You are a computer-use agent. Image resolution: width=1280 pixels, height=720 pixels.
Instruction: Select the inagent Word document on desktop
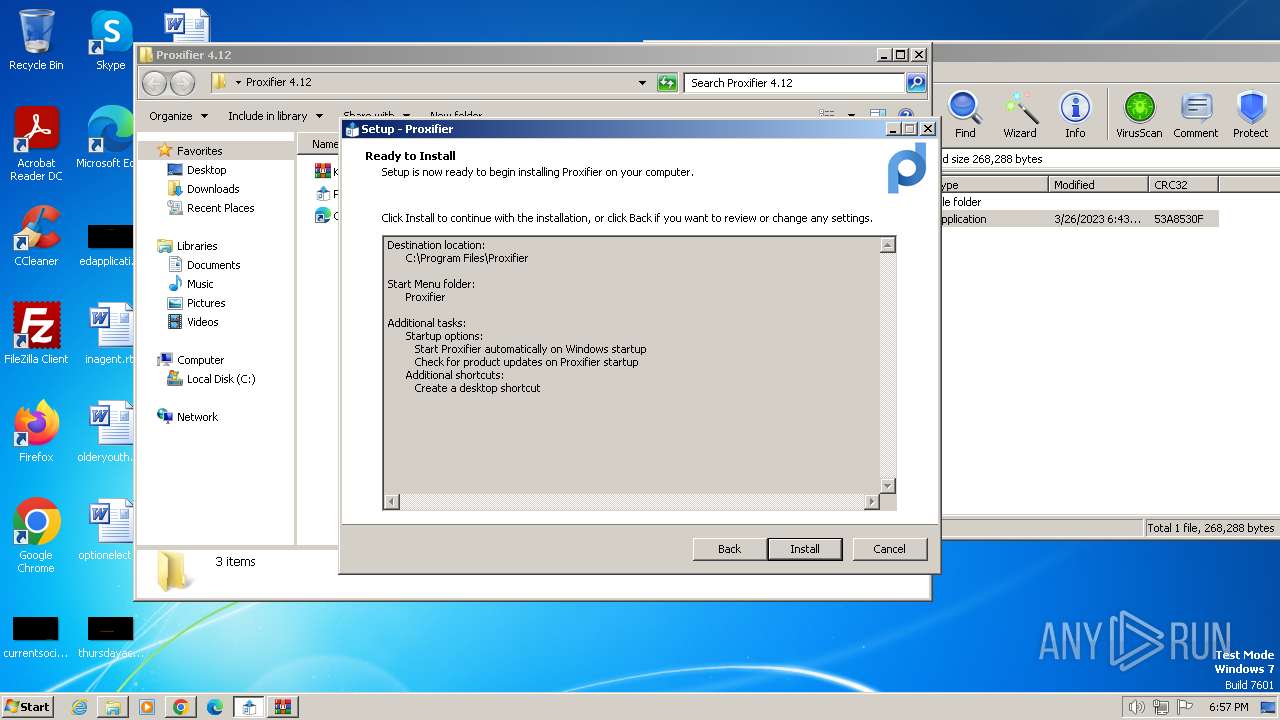point(110,334)
